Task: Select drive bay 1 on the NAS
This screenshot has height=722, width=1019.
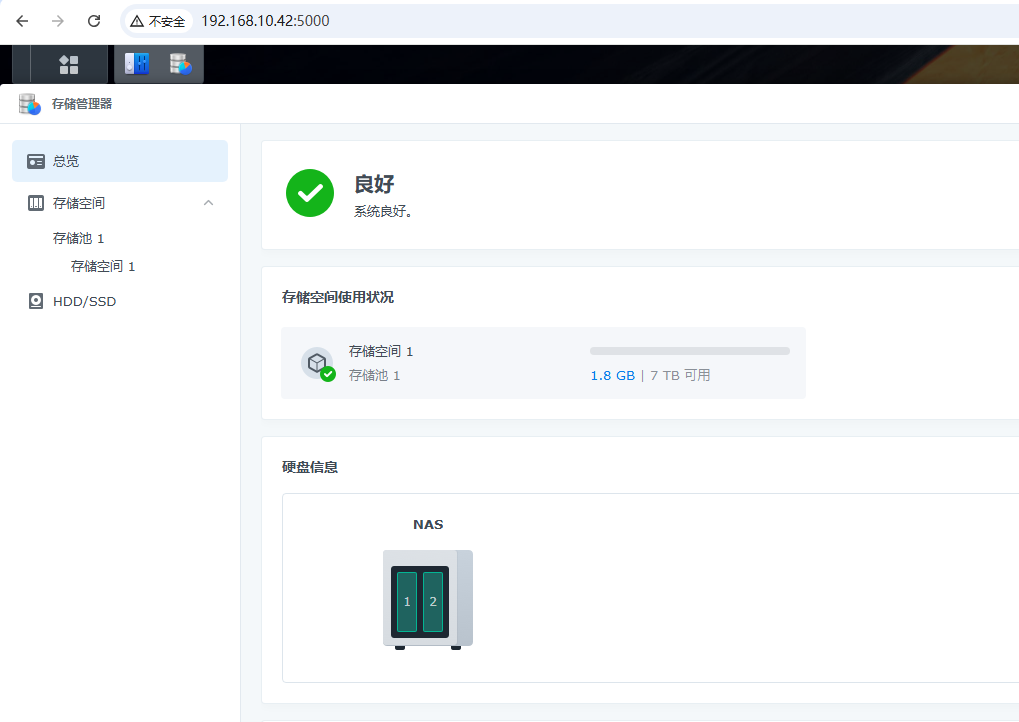Action: [407, 602]
